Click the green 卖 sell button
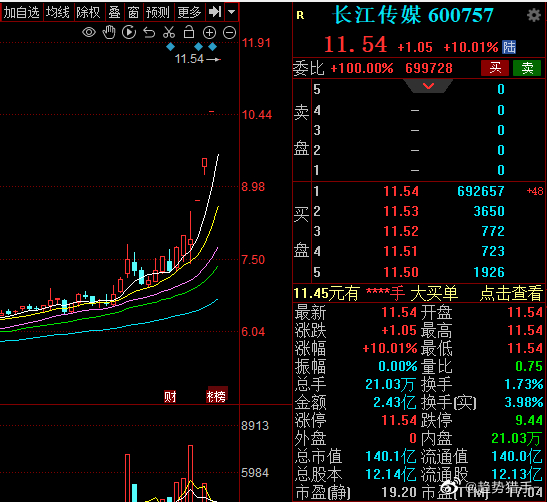The height and width of the screenshot is (502, 547). [527, 68]
